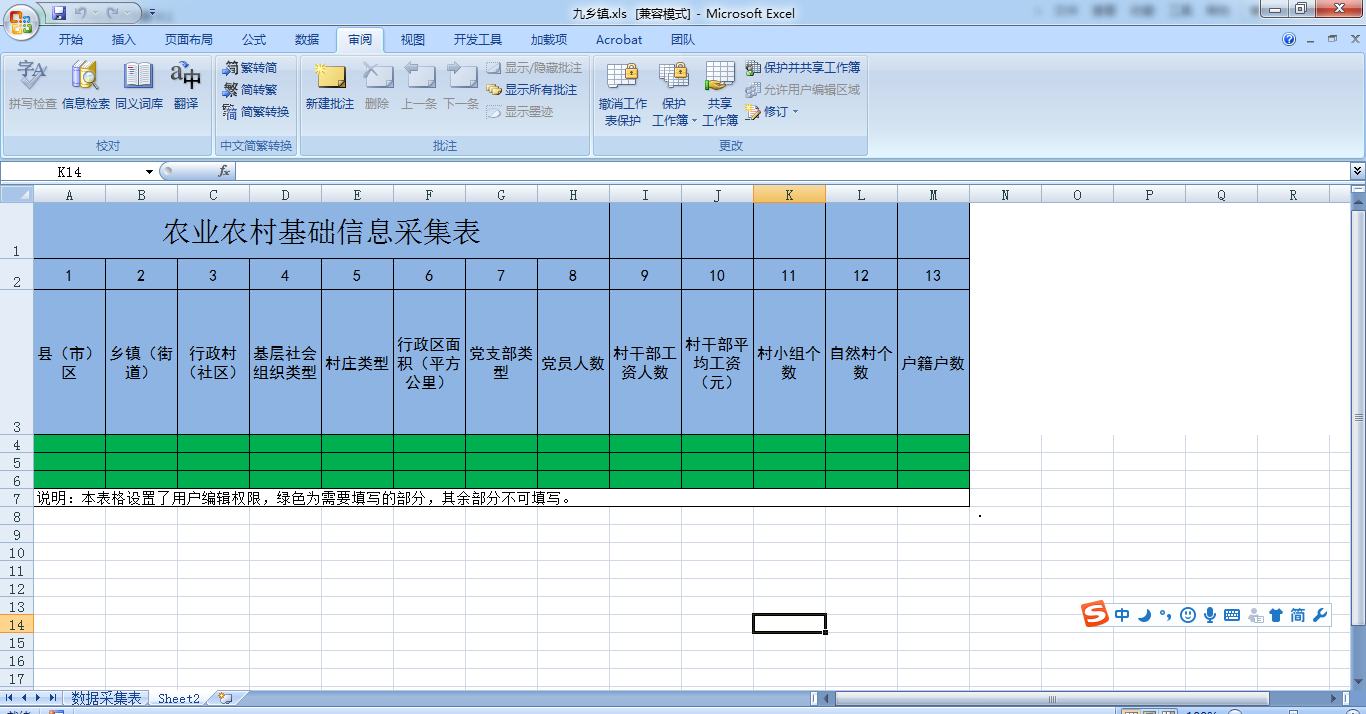Select row 14 header
Screen dimensions: 1366x714
click(x=16, y=624)
